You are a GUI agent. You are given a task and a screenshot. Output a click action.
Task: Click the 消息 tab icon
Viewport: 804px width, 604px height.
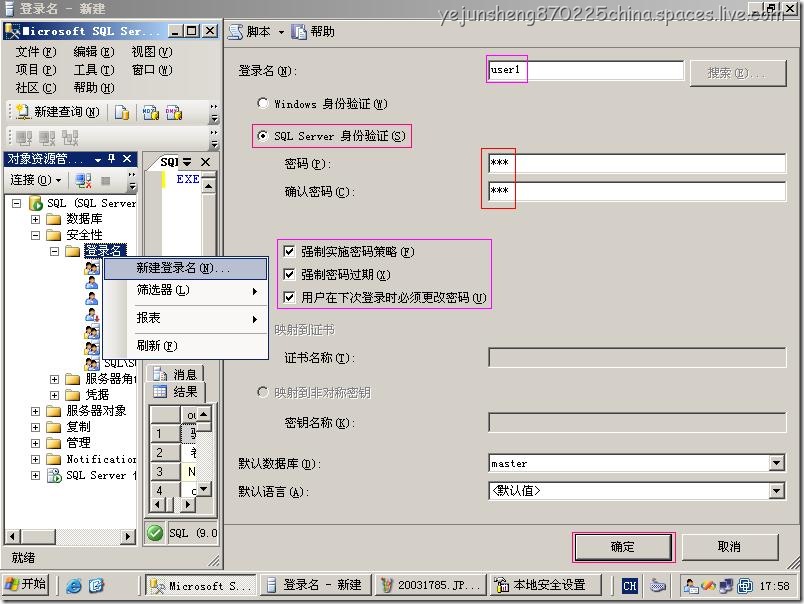160,375
